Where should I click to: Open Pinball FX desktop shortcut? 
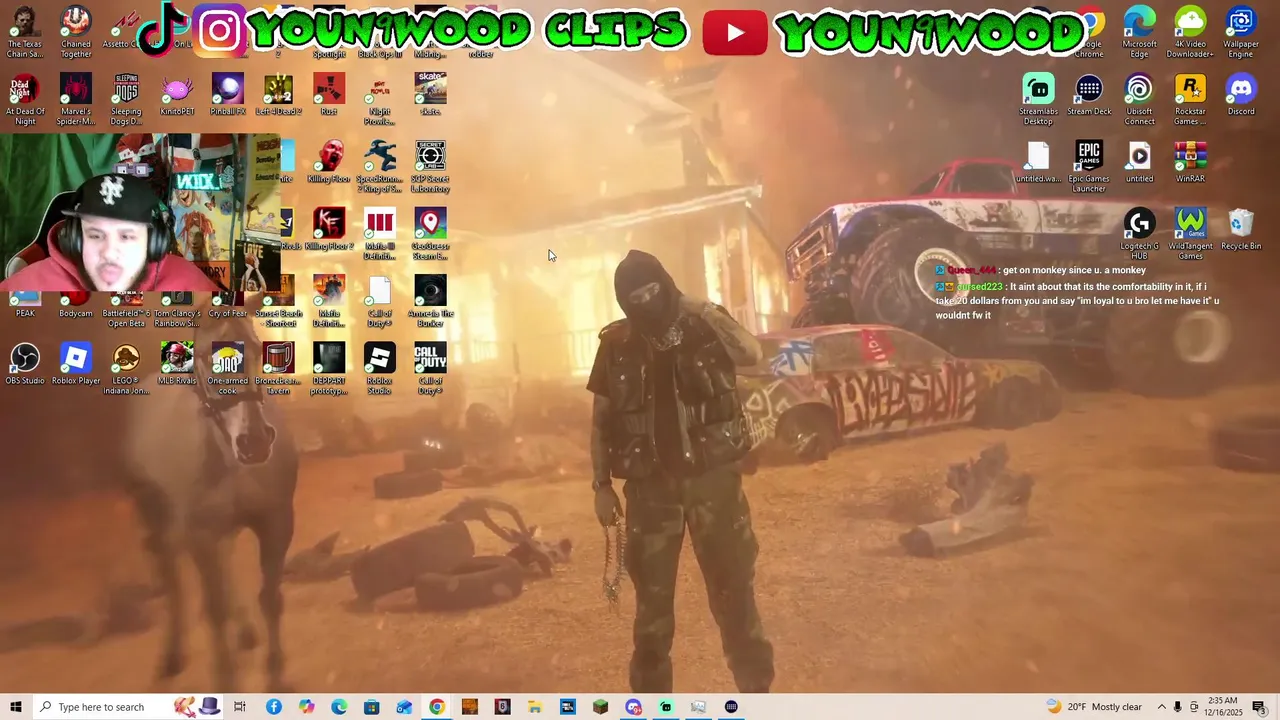pos(227,96)
